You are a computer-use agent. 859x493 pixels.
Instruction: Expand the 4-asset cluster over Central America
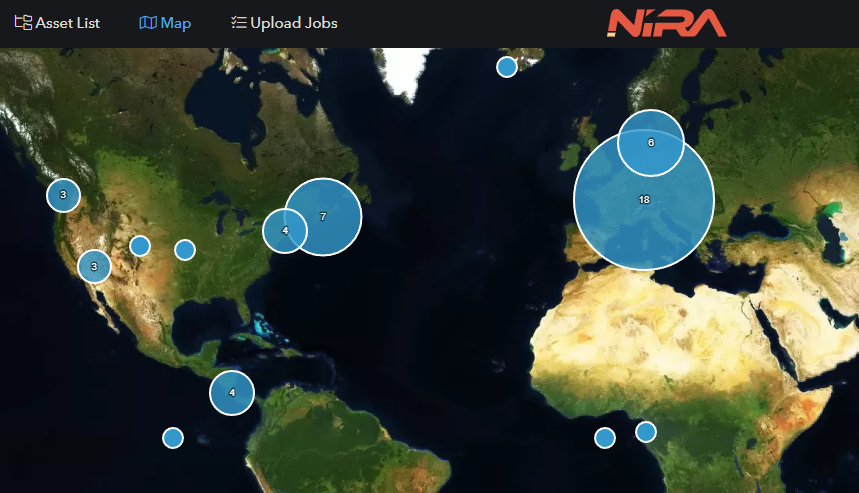click(232, 393)
